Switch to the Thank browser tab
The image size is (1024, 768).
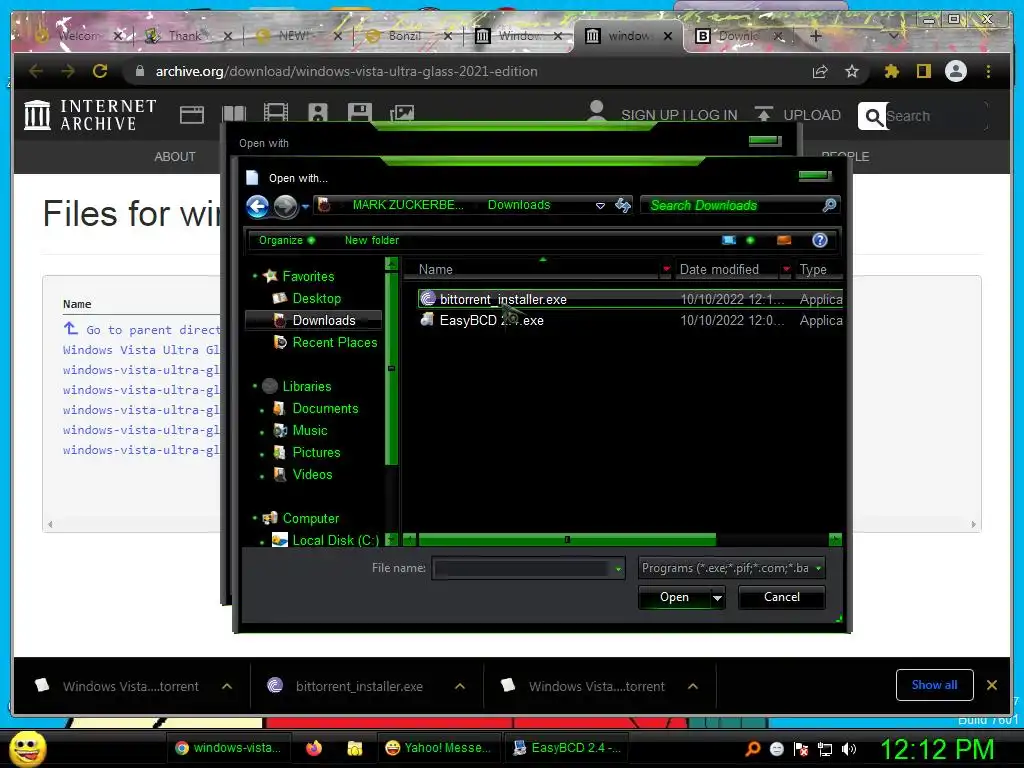pos(187,36)
